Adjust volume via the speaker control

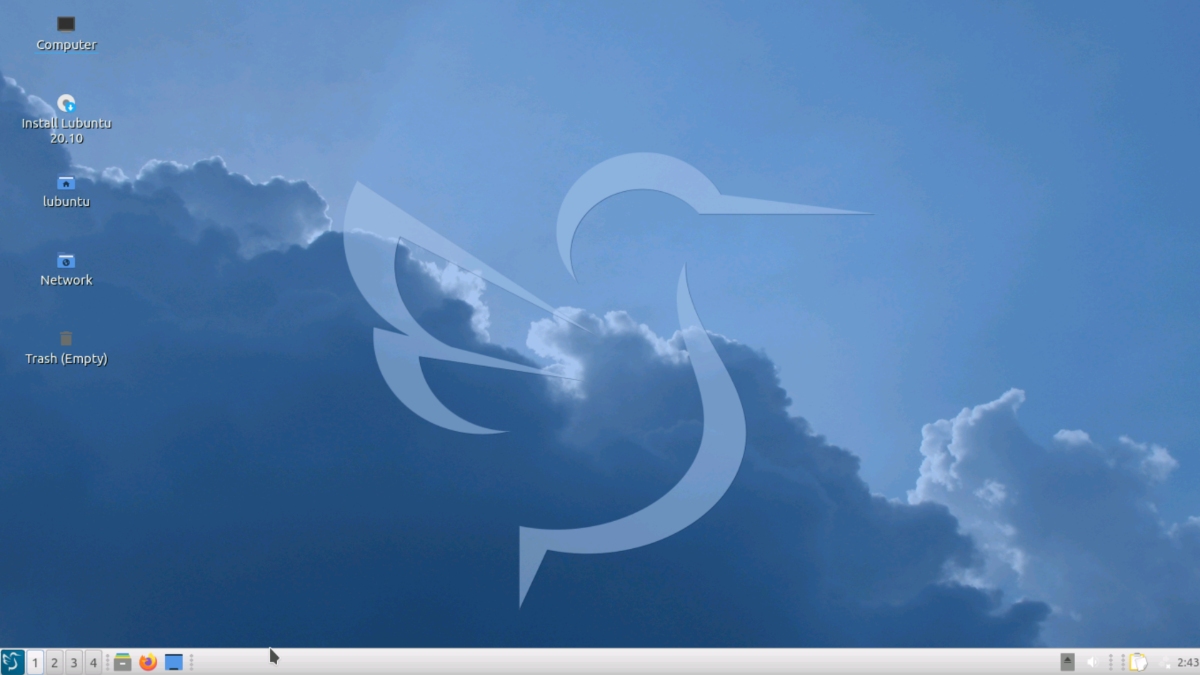[x=1092, y=661]
